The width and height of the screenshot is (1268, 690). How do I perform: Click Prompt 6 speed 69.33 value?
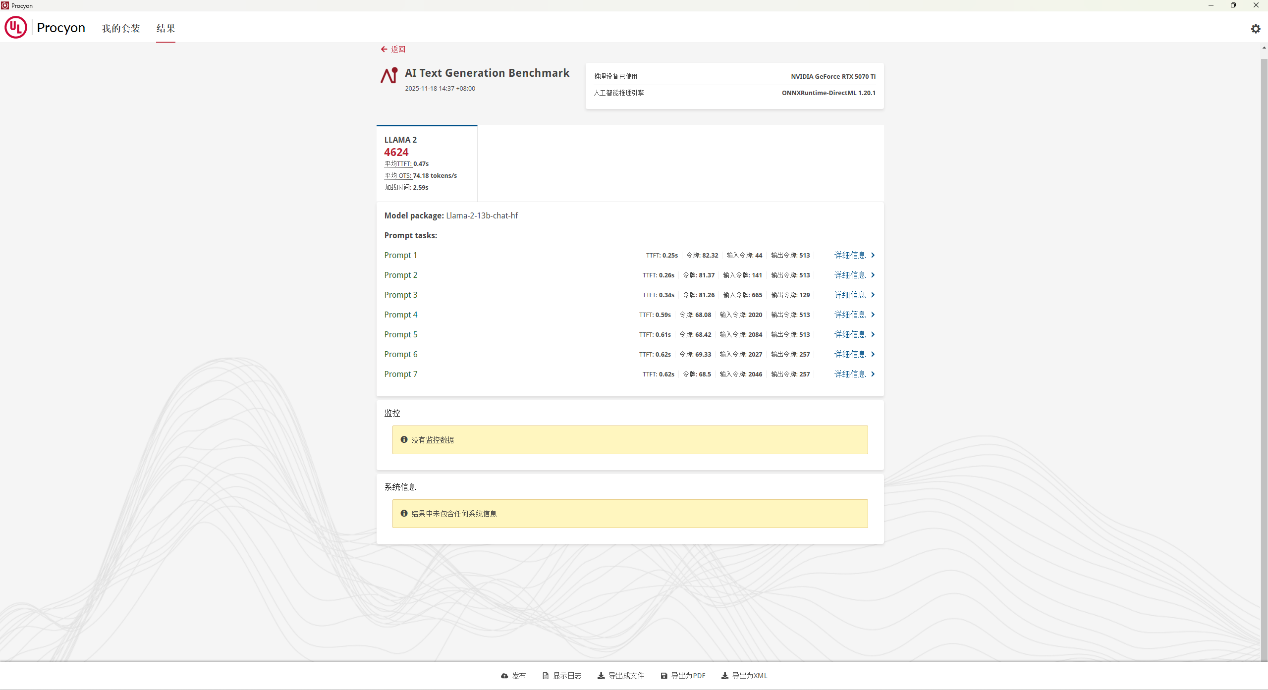(x=702, y=354)
